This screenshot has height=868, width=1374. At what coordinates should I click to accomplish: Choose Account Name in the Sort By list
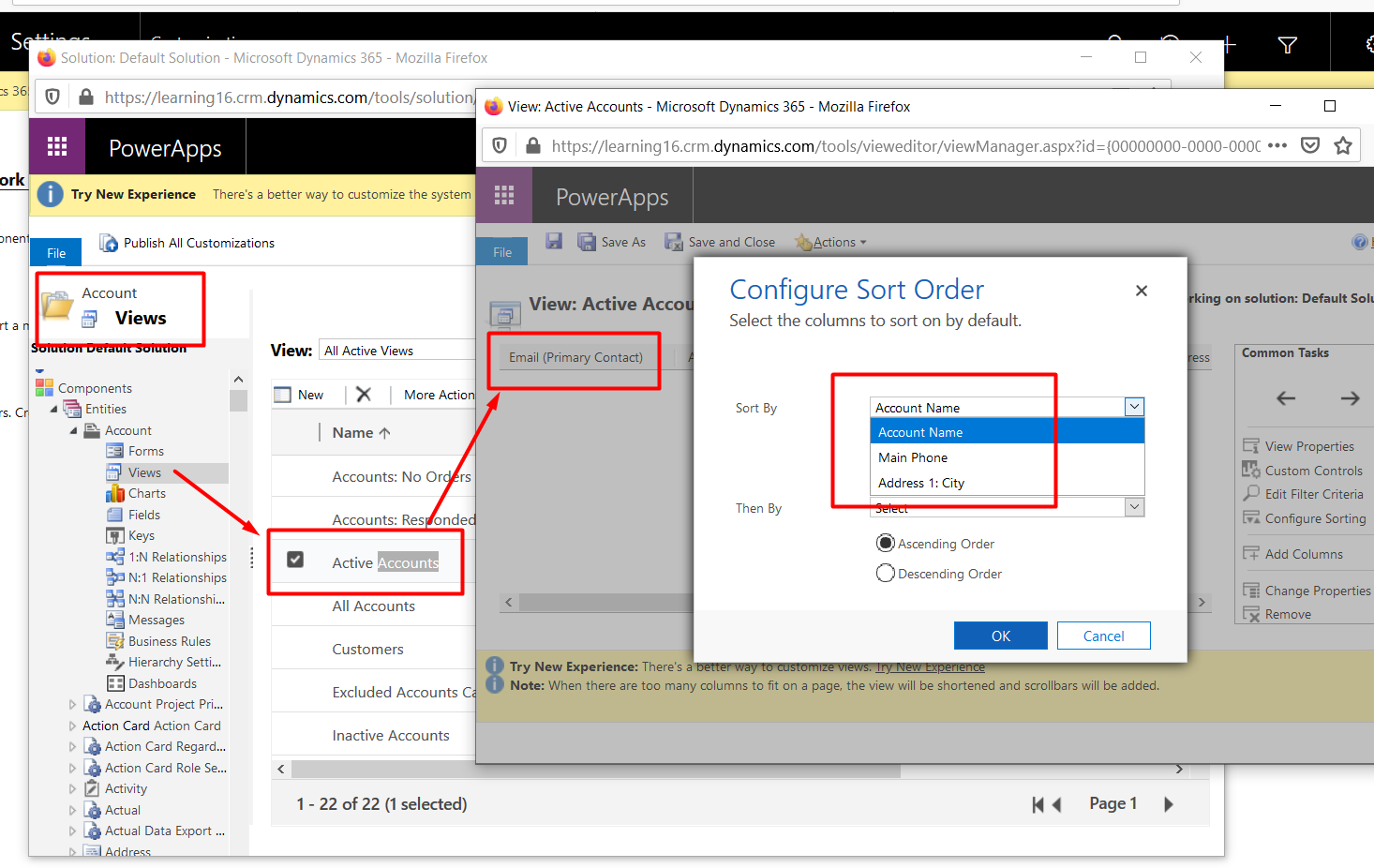(x=1008, y=432)
